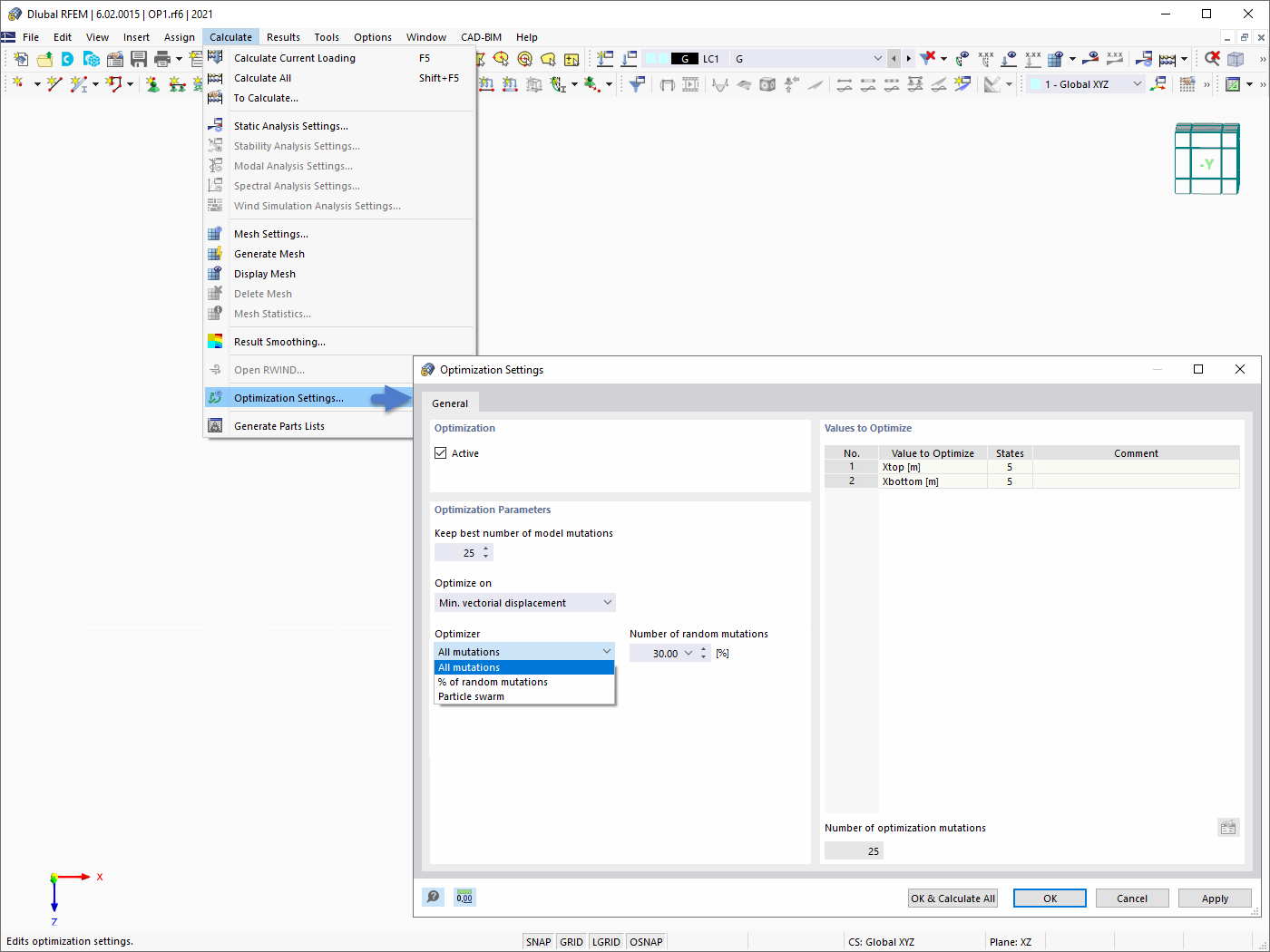The image size is (1270, 952).
Task: Open the random mutations percent dropdown arrow
Action: 689,653
